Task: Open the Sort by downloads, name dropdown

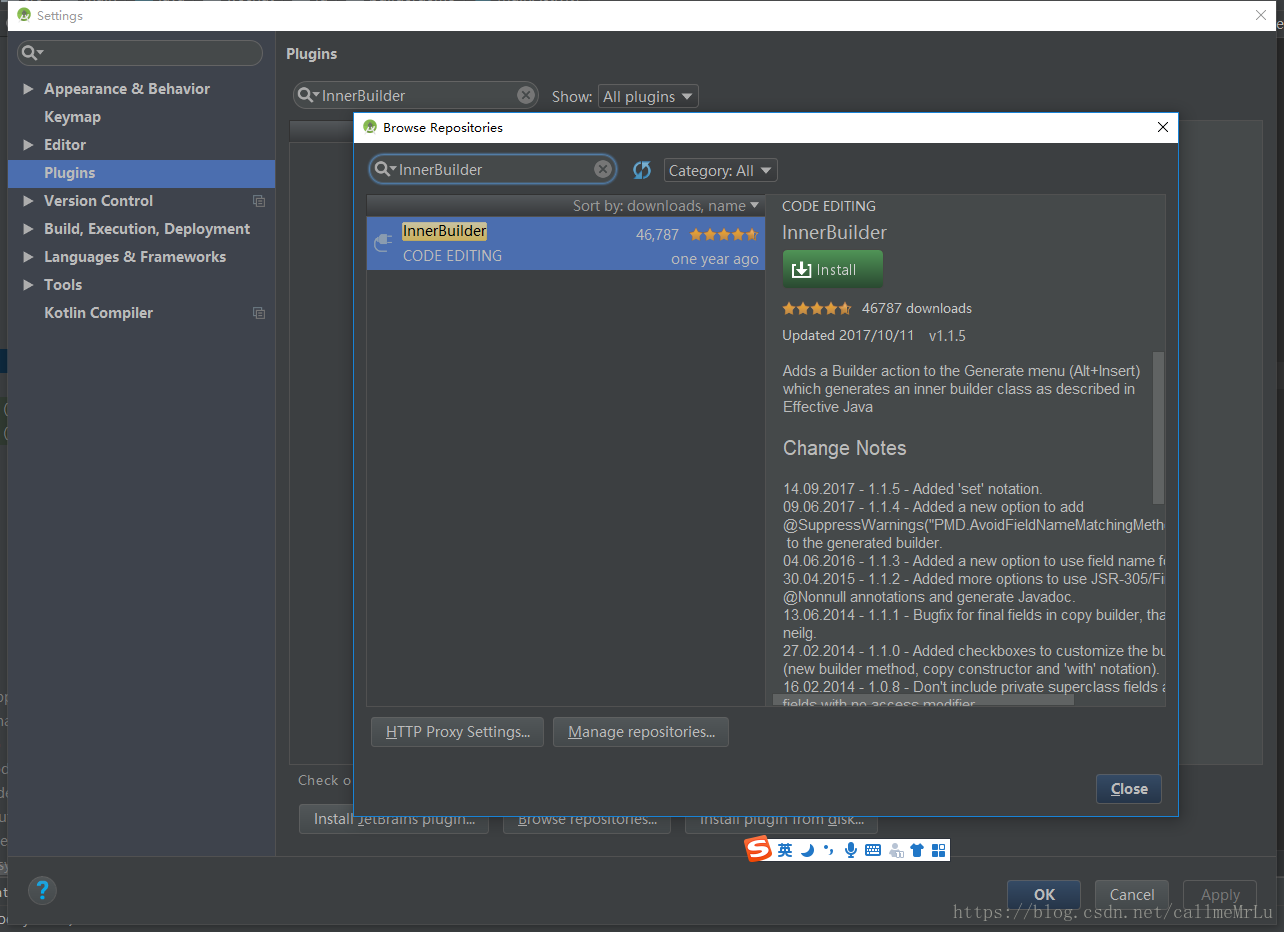Action: point(666,206)
